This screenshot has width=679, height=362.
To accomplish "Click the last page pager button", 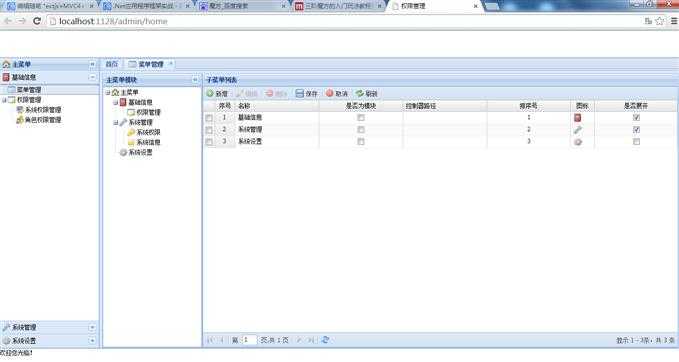I will (311, 340).
